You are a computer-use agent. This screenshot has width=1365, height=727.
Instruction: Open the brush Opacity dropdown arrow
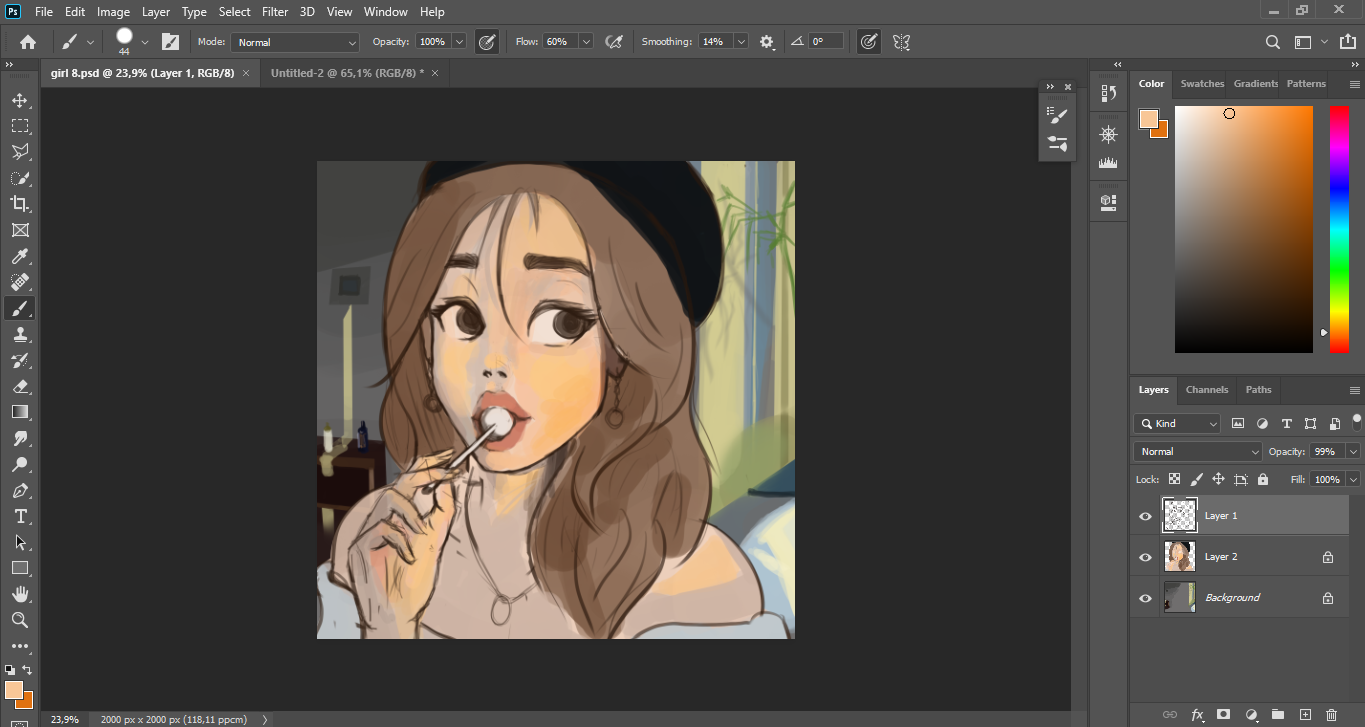pos(459,42)
